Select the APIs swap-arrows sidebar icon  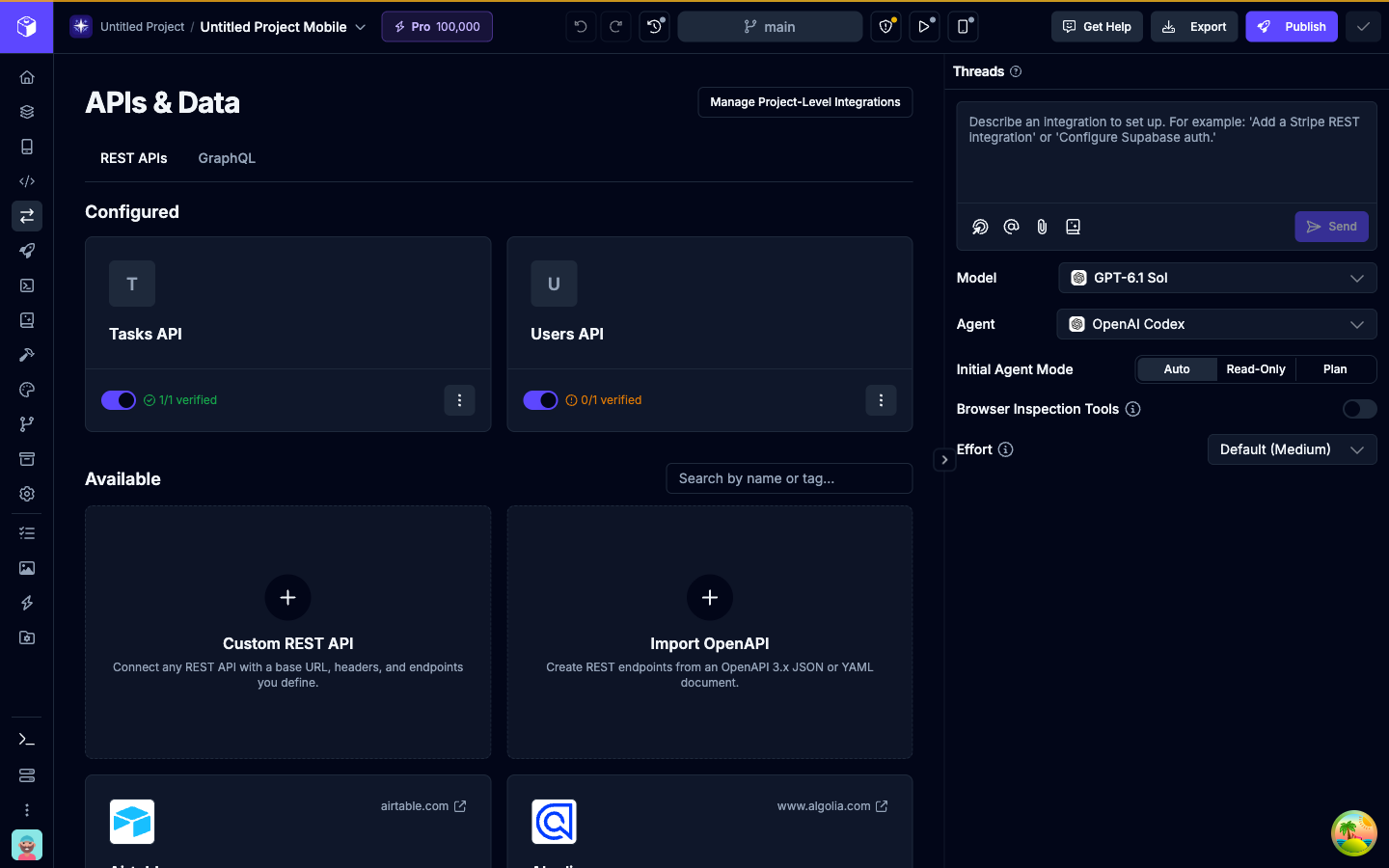[x=27, y=216]
